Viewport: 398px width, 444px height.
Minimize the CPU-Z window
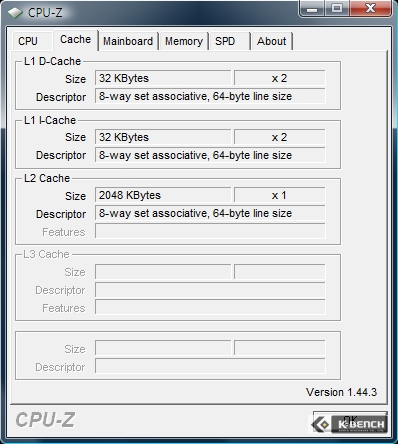[312, 9]
